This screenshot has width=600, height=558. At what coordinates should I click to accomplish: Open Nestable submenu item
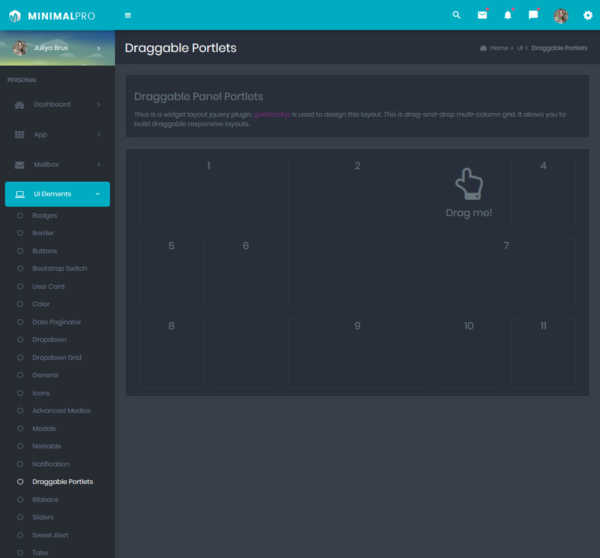coord(47,447)
